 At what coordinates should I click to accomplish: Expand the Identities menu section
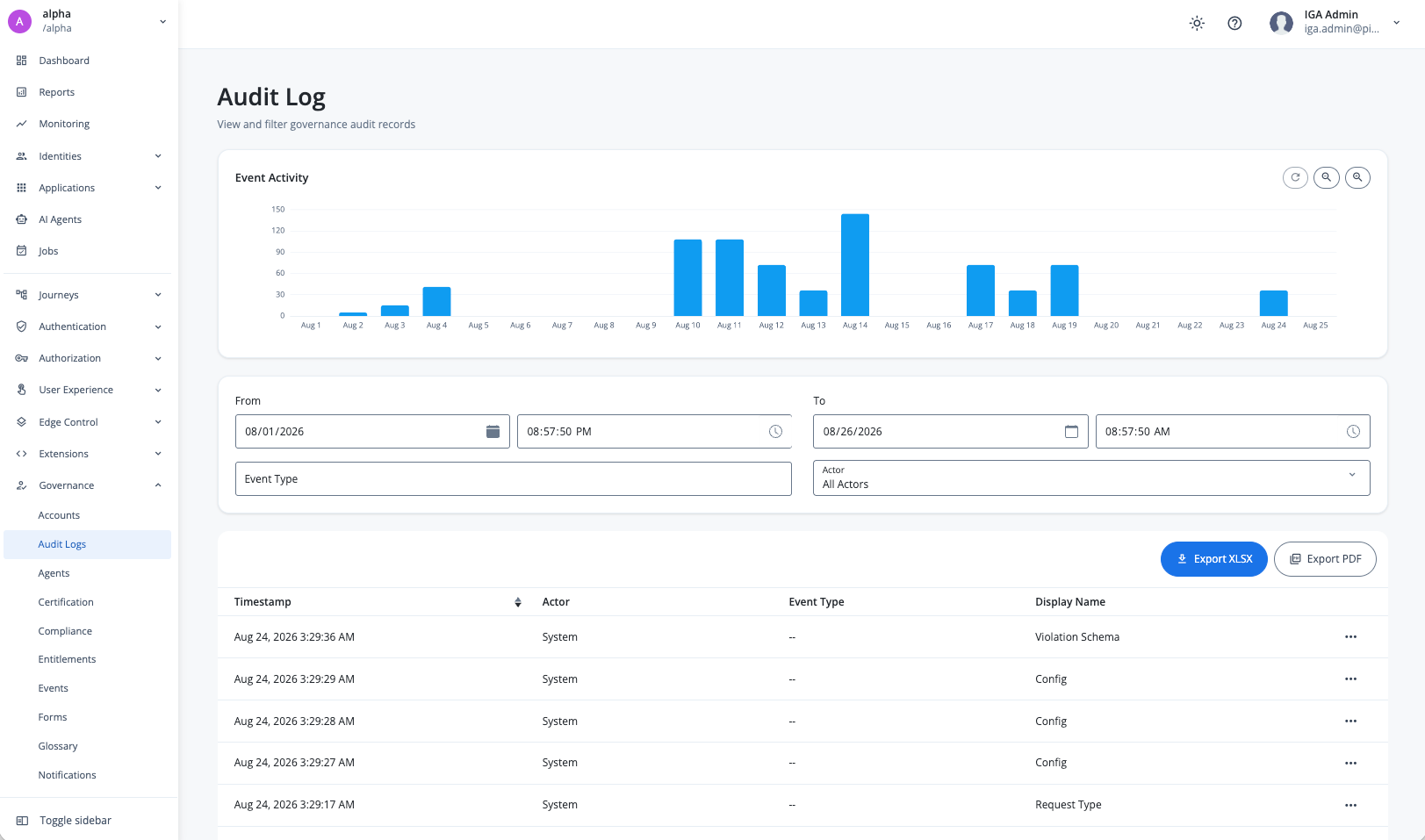(89, 156)
